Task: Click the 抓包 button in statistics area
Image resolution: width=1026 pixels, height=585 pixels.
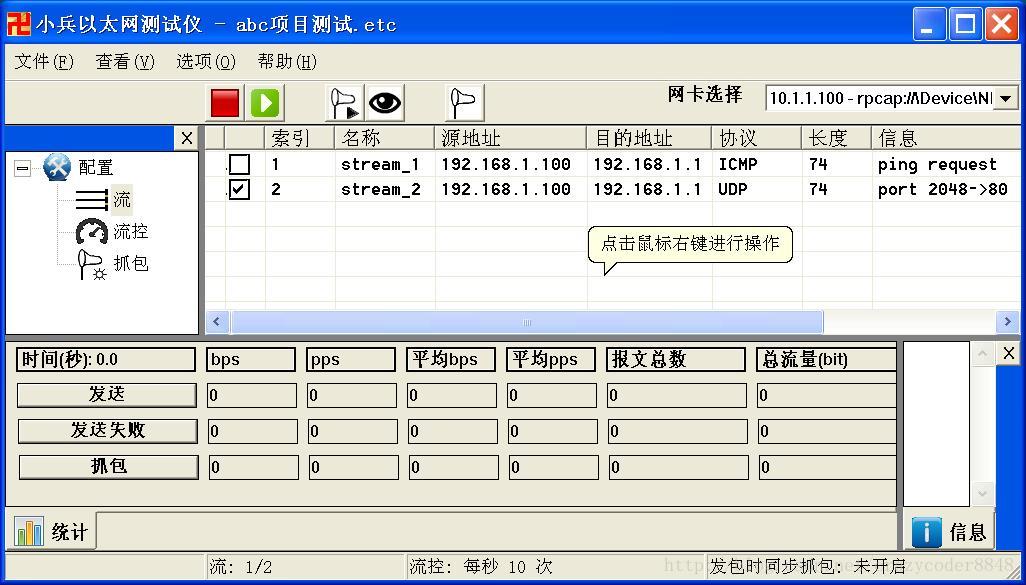Action: point(106,467)
